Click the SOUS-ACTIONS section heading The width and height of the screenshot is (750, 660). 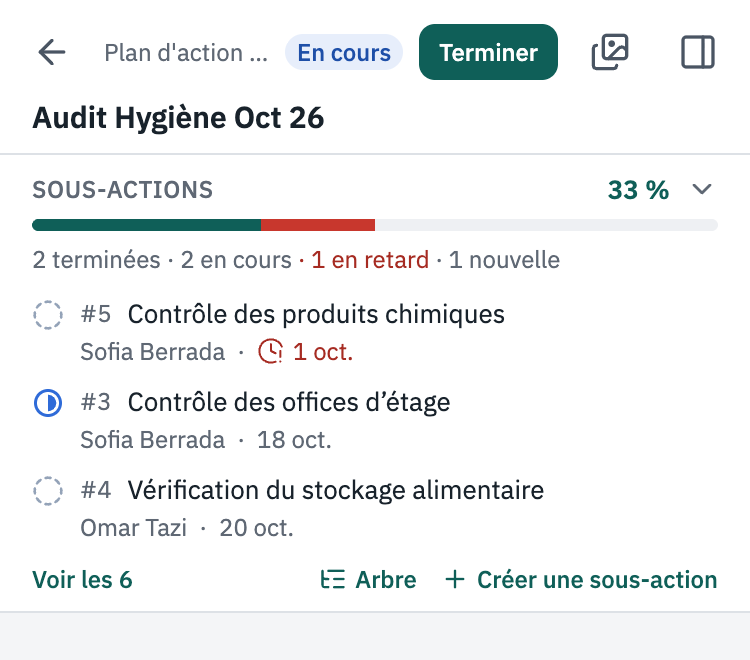tap(122, 190)
